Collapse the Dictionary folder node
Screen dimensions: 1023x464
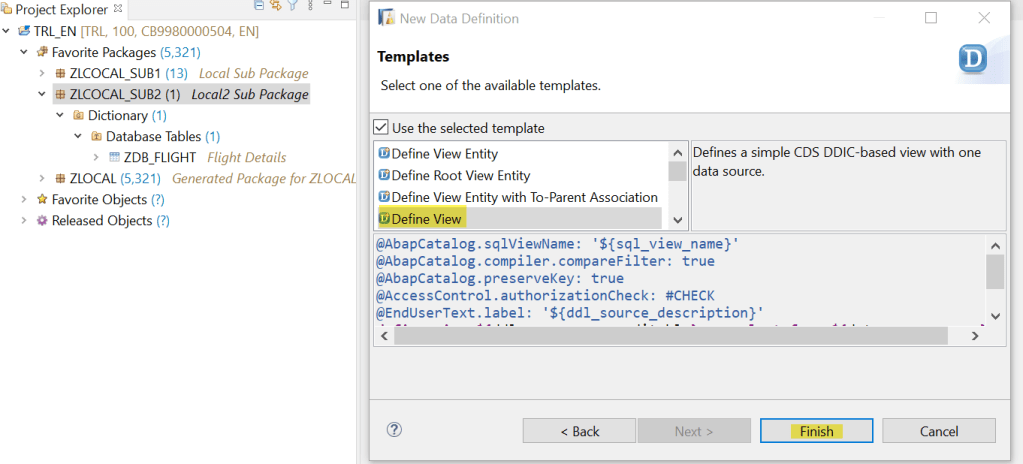point(60,115)
